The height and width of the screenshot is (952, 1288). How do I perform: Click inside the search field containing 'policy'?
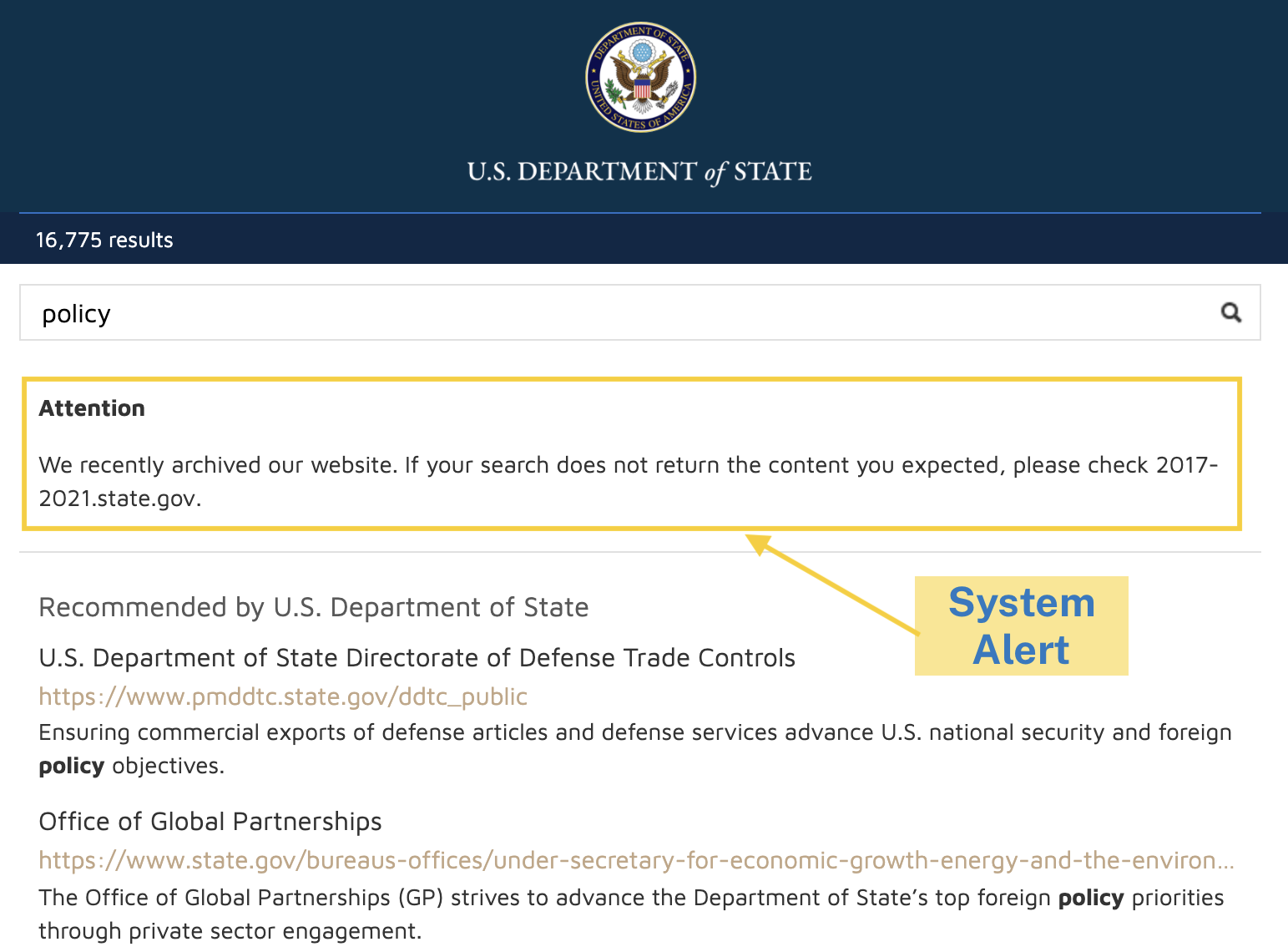639,312
